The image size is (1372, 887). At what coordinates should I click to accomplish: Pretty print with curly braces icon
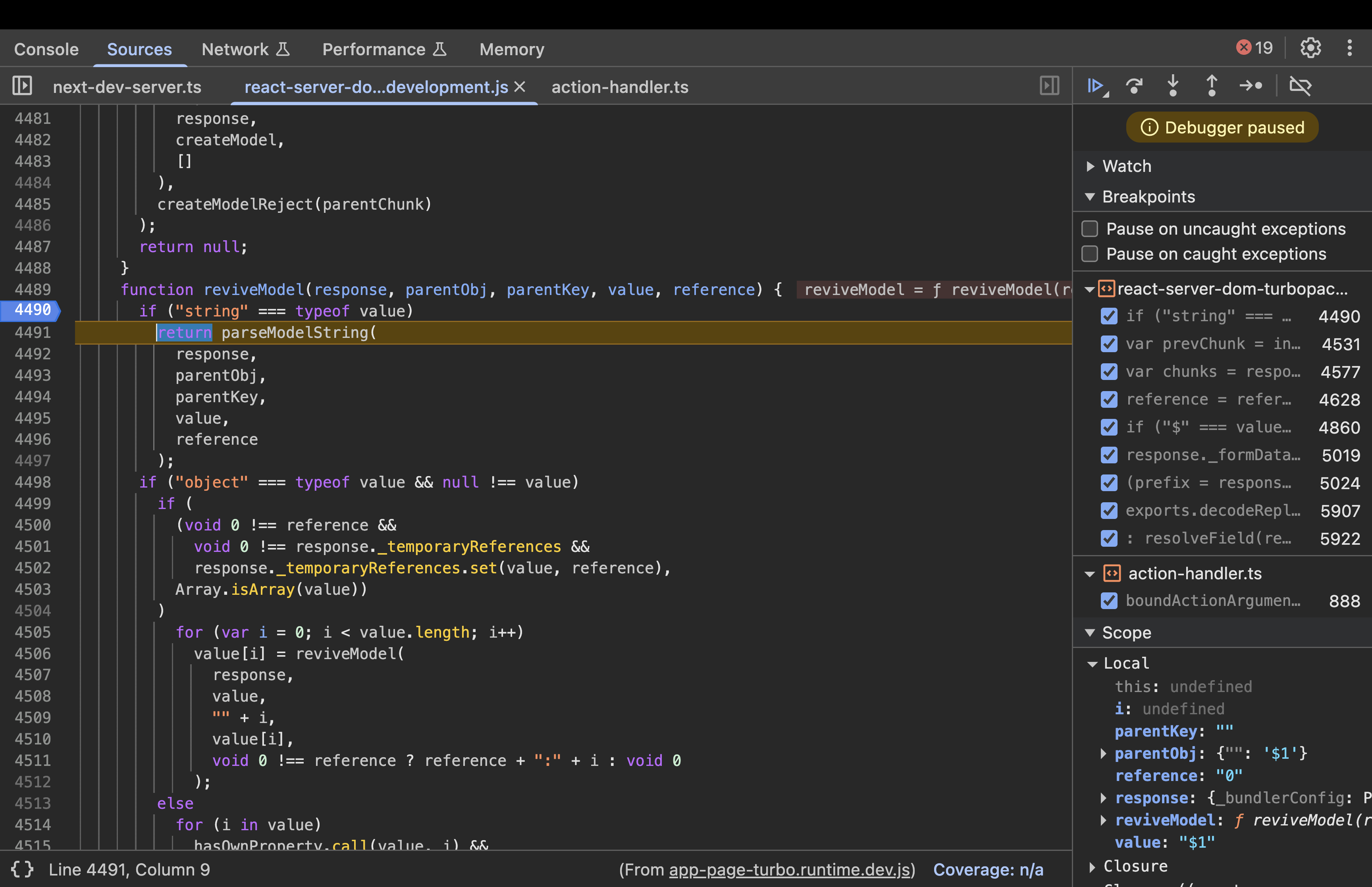(22, 869)
